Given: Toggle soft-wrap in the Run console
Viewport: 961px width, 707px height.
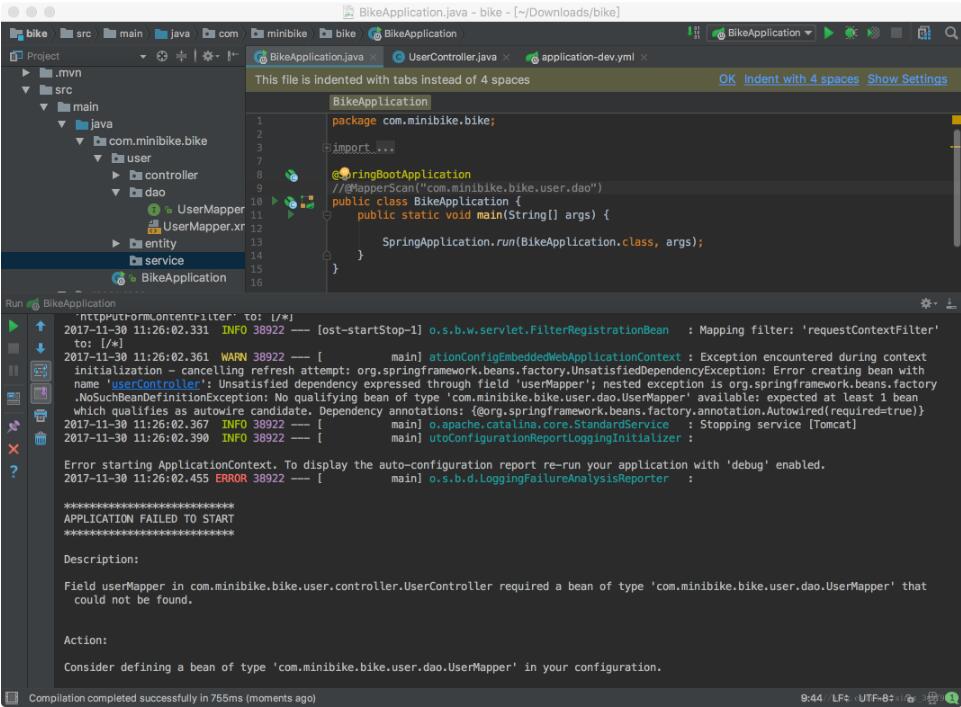Looking at the screenshot, I should [x=40, y=370].
